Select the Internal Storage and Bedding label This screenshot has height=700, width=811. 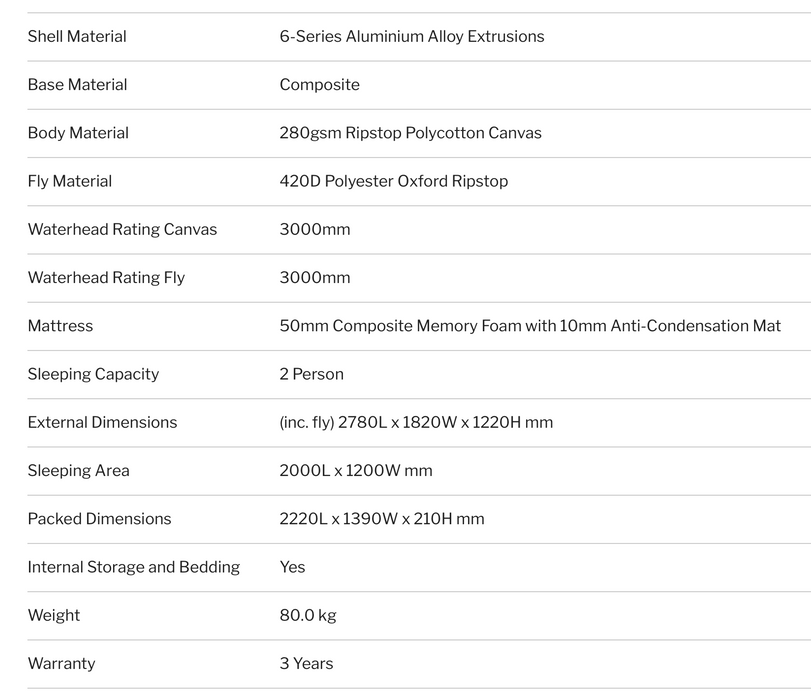134,567
